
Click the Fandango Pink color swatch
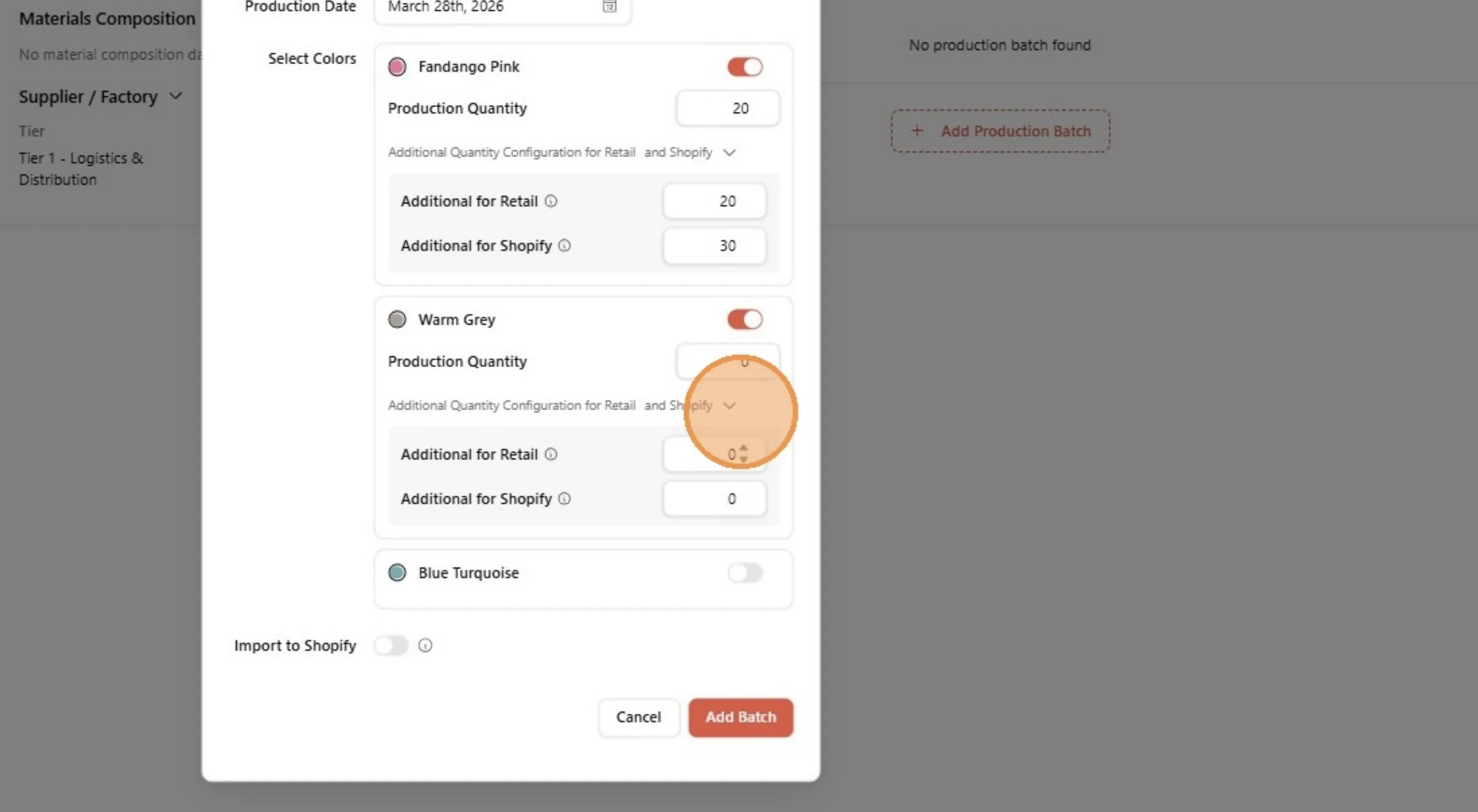(397, 66)
